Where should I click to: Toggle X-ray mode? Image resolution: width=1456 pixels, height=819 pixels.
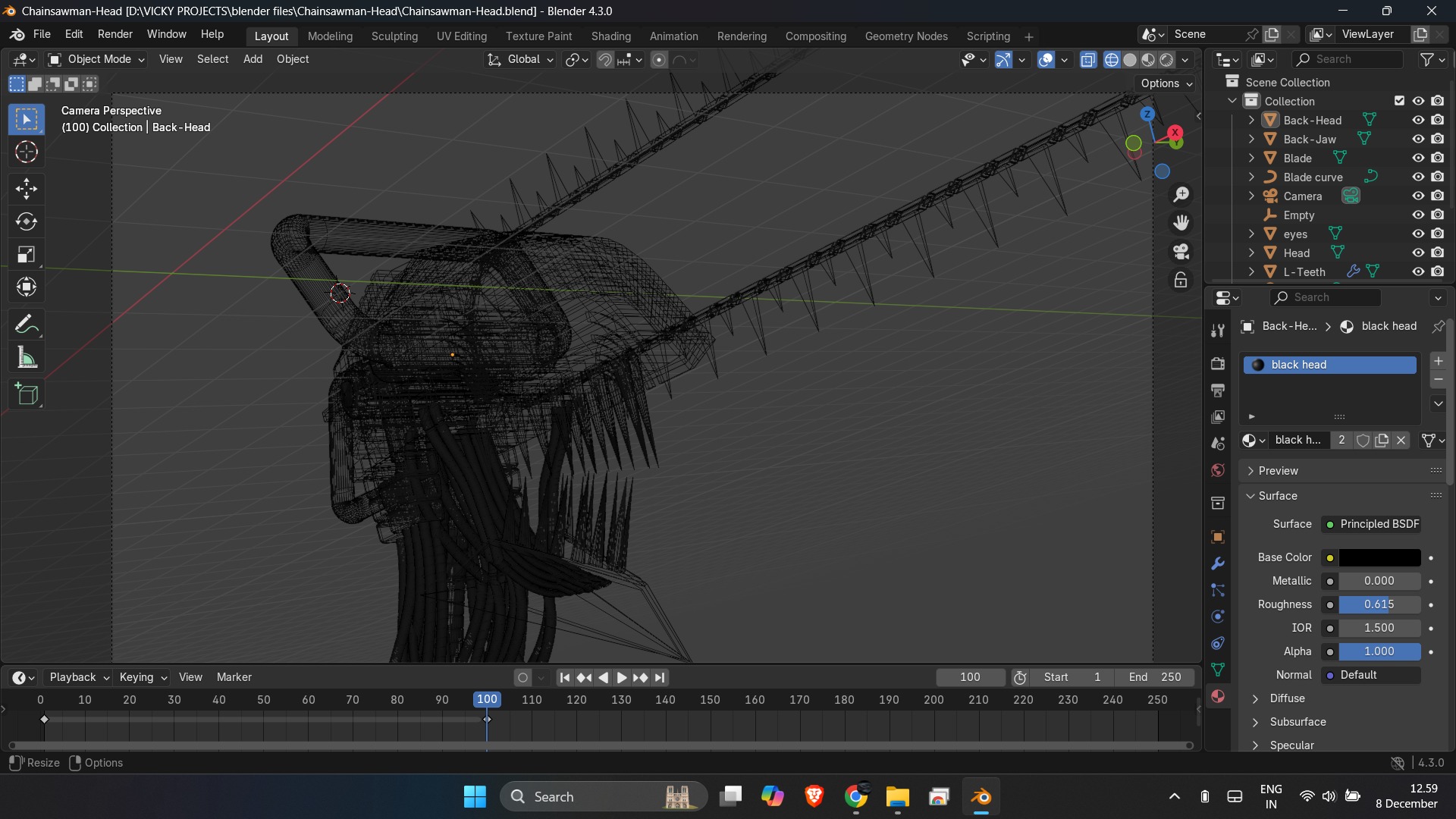click(x=1088, y=60)
